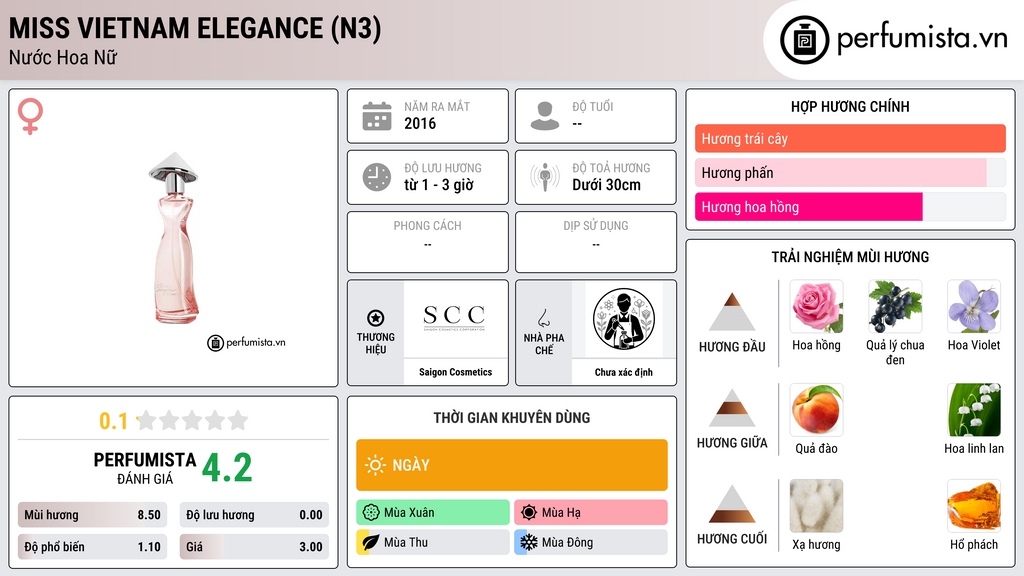Click the Dịp sử dụng occasion card
Screen dimensions: 1024x576
[596, 242]
